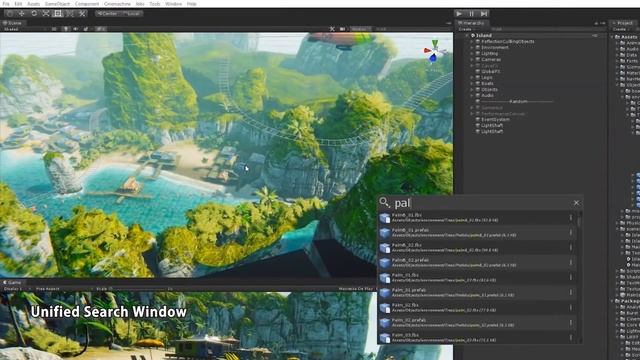Click the Step frame button
640x360 pixels.
484,14
